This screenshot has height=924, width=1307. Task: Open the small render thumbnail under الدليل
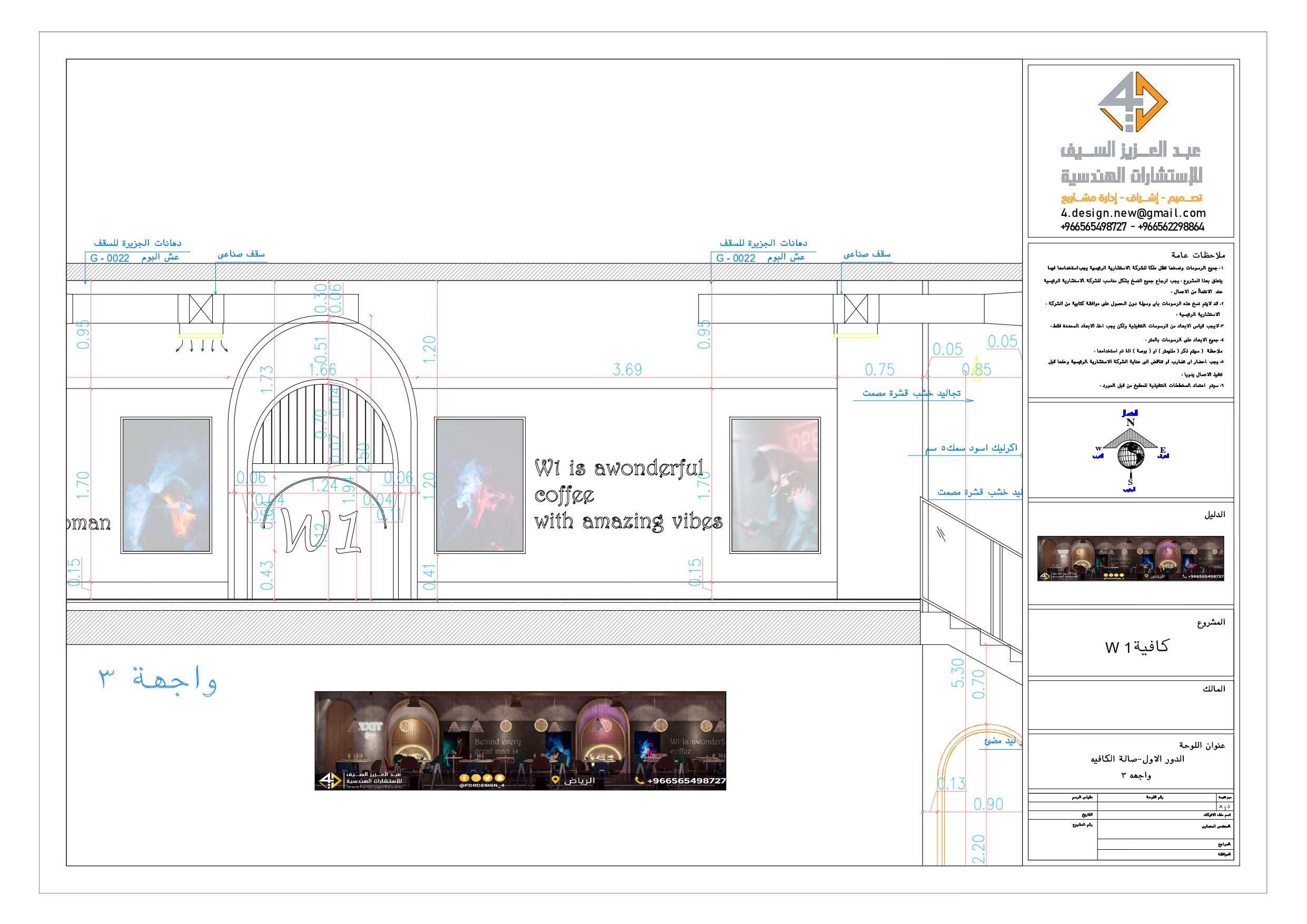pyautogui.click(x=1131, y=558)
